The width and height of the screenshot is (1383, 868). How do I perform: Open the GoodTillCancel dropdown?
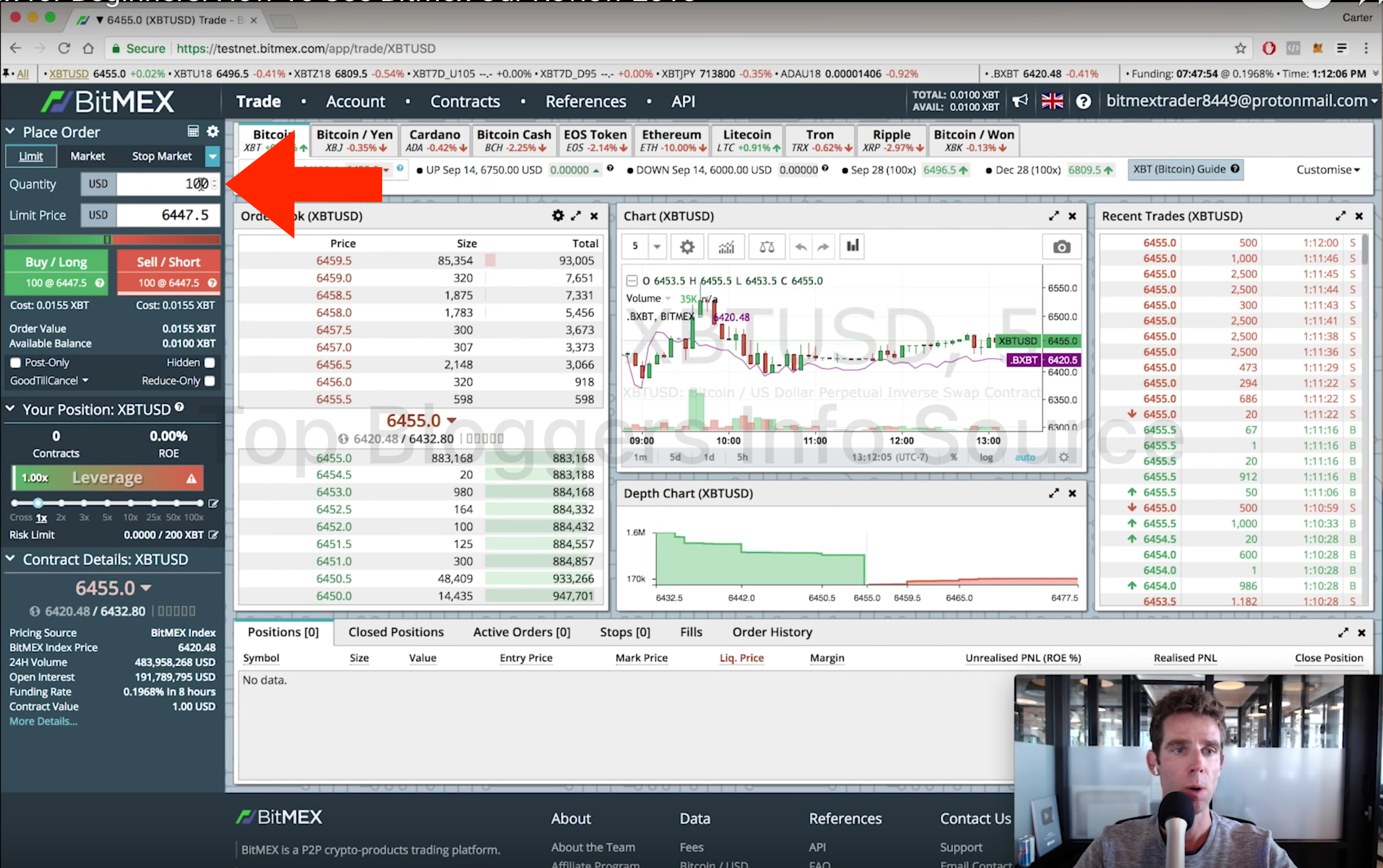click(50, 381)
